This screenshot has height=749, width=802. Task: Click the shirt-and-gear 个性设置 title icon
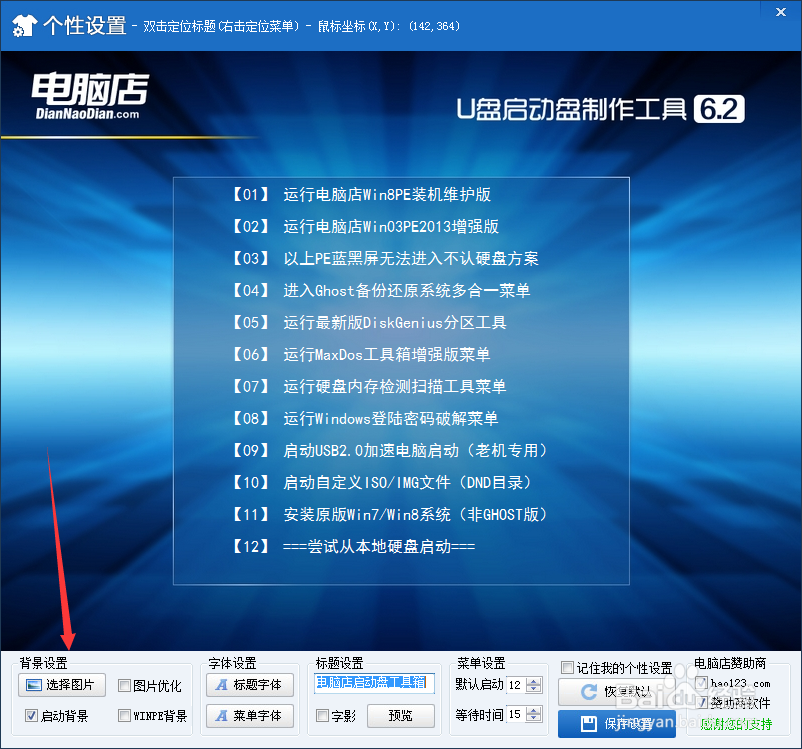[25, 26]
